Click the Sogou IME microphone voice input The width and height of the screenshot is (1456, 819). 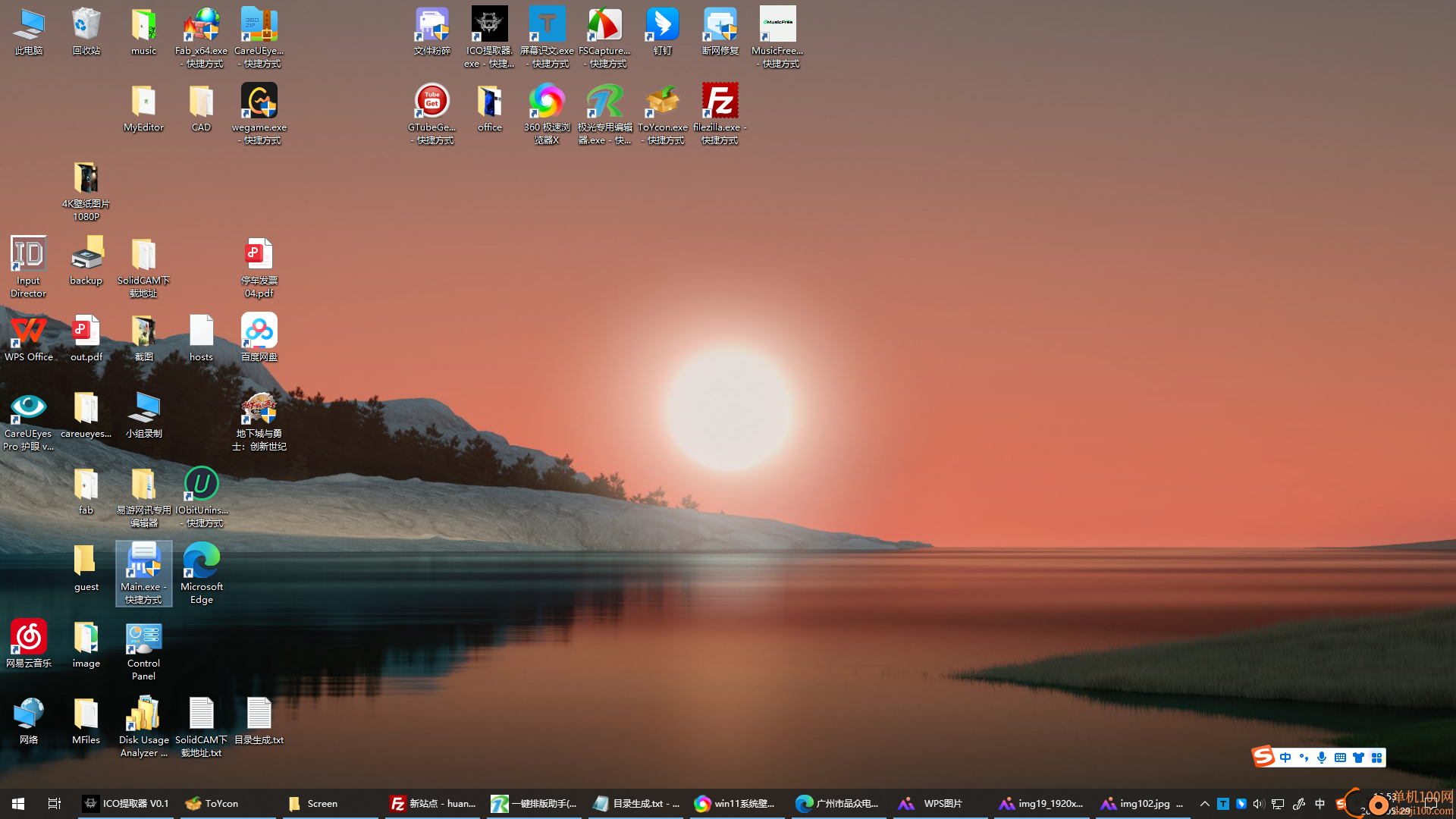point(1322,757)
